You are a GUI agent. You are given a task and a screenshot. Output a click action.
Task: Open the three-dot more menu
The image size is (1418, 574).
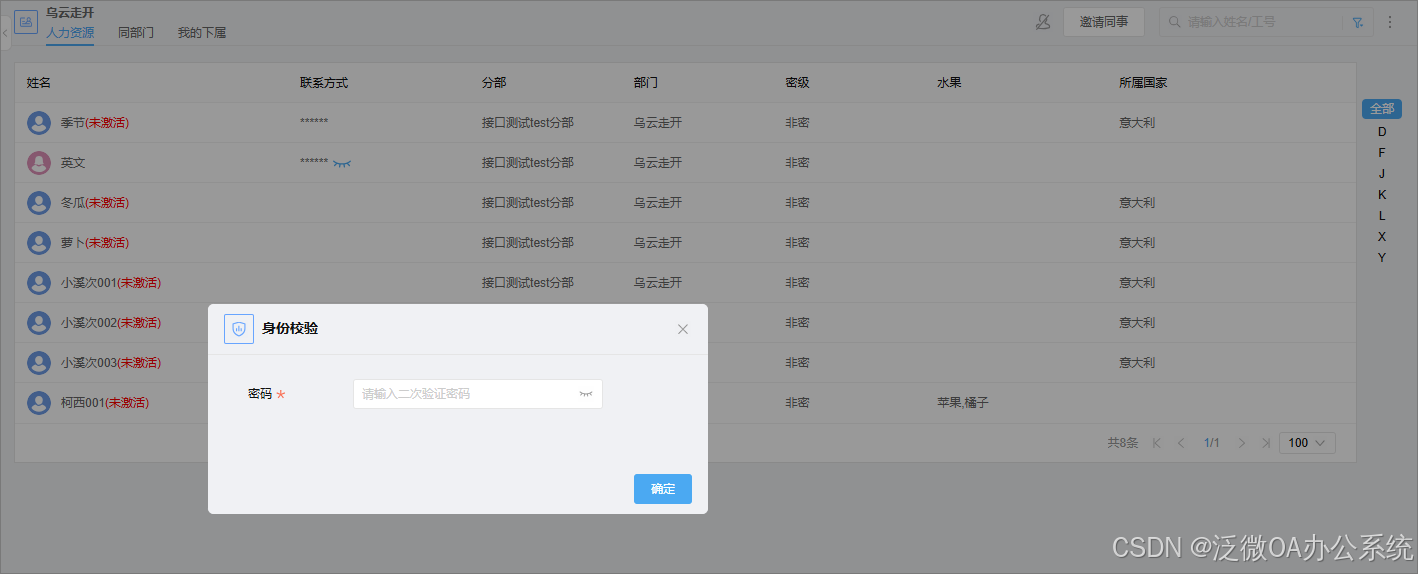[x=1390, y=21]
